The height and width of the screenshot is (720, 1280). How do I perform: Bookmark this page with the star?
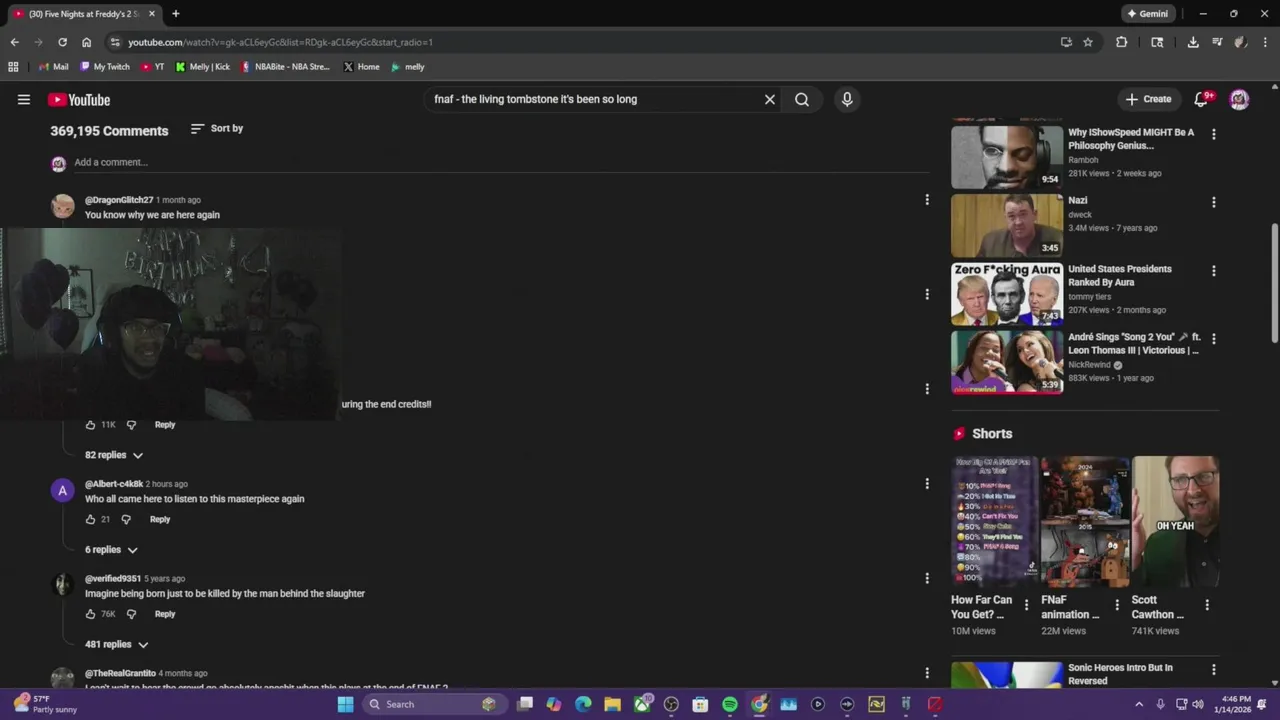[1088, 42]
